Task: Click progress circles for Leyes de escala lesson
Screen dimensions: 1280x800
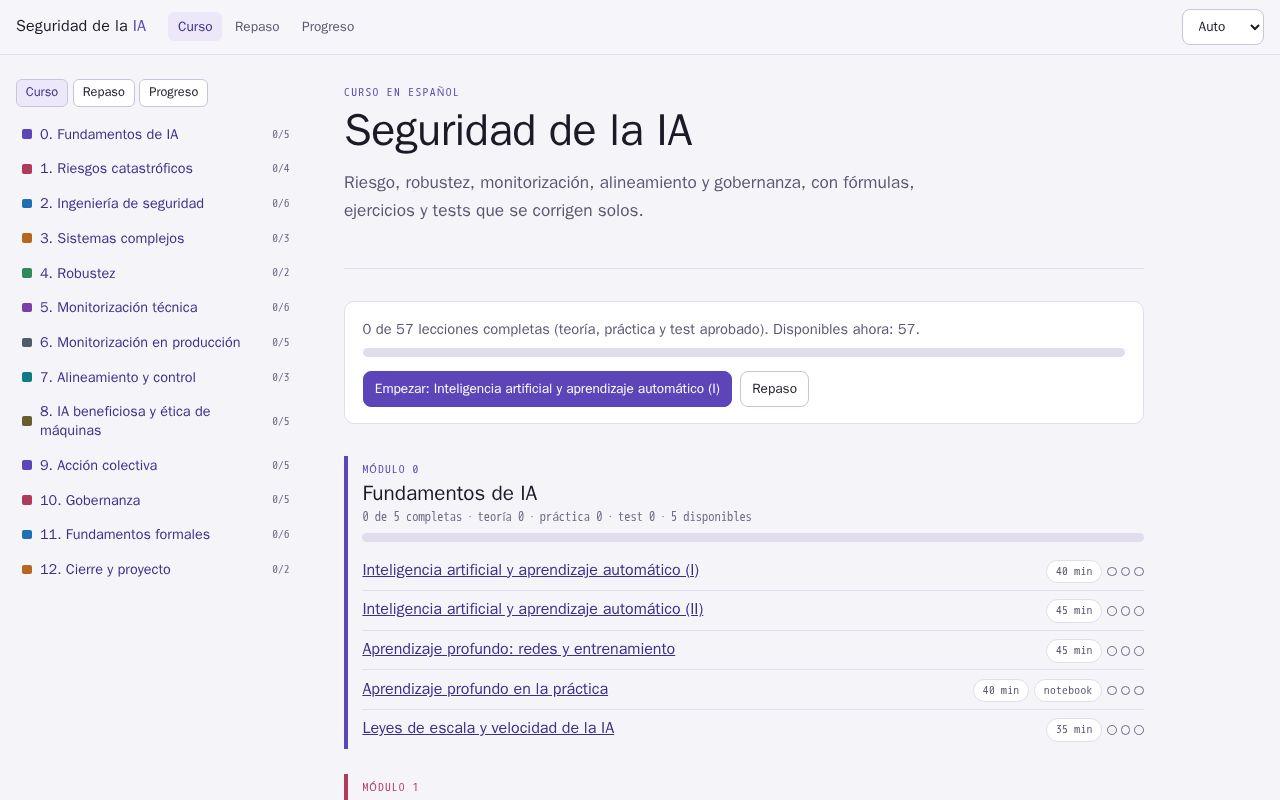Action: [1125, 730]
